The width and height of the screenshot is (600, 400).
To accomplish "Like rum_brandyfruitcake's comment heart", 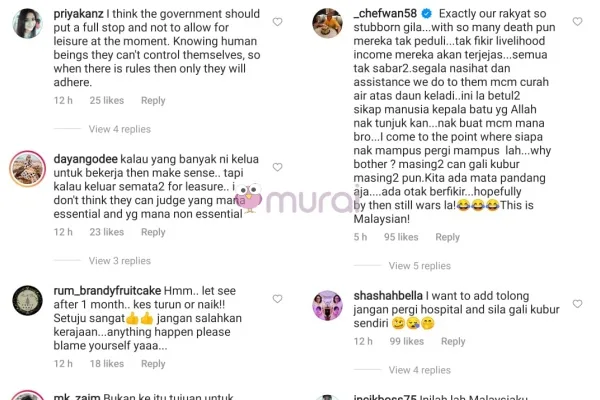I will point(277,299).
